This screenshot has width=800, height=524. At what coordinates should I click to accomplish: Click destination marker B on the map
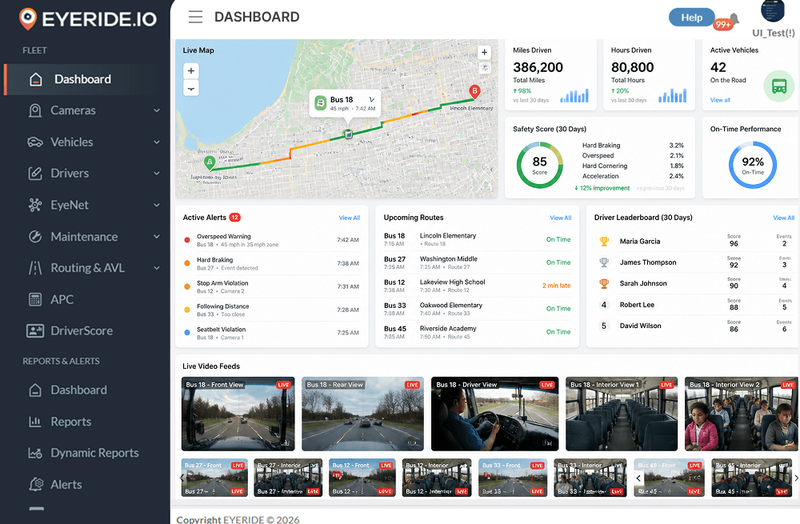474,92
